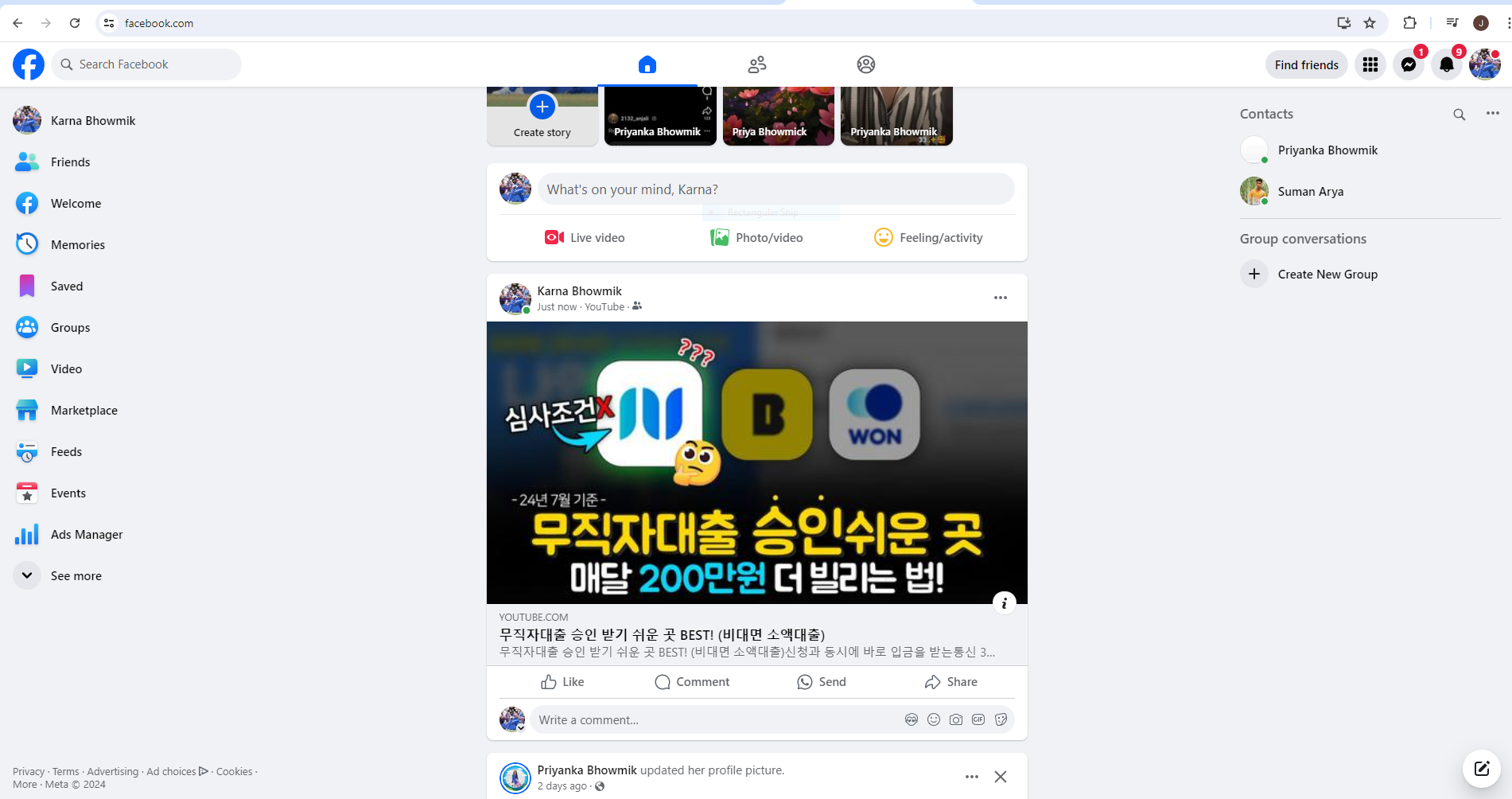This screenshot has height=799, width=1512.
Task: Reload the Facebook page
Action: [75, 23]
